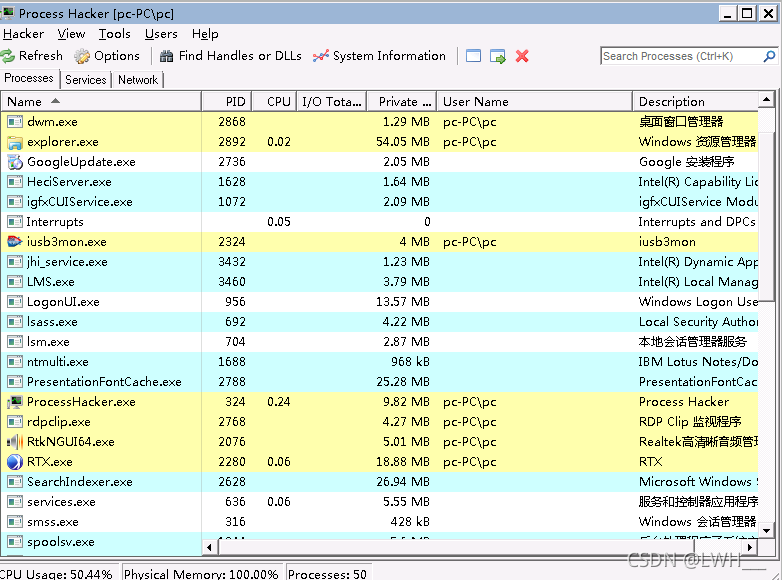Click the Refresh toolbar icon

coord(7,56)
